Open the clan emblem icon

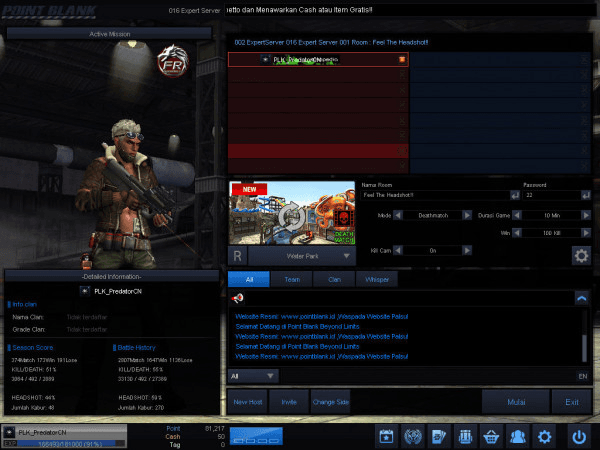click(x=413, y=436)
